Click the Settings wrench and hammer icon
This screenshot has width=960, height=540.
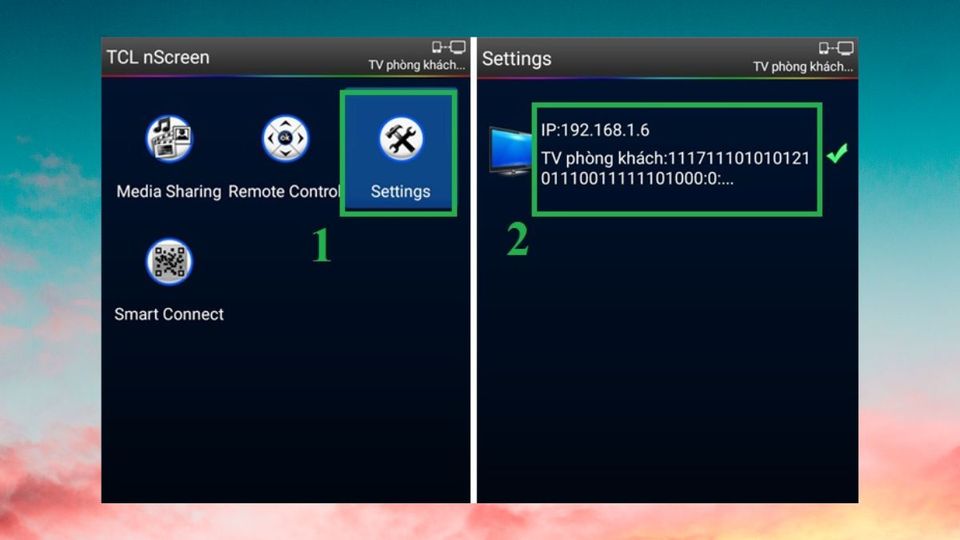click(400, 139)
